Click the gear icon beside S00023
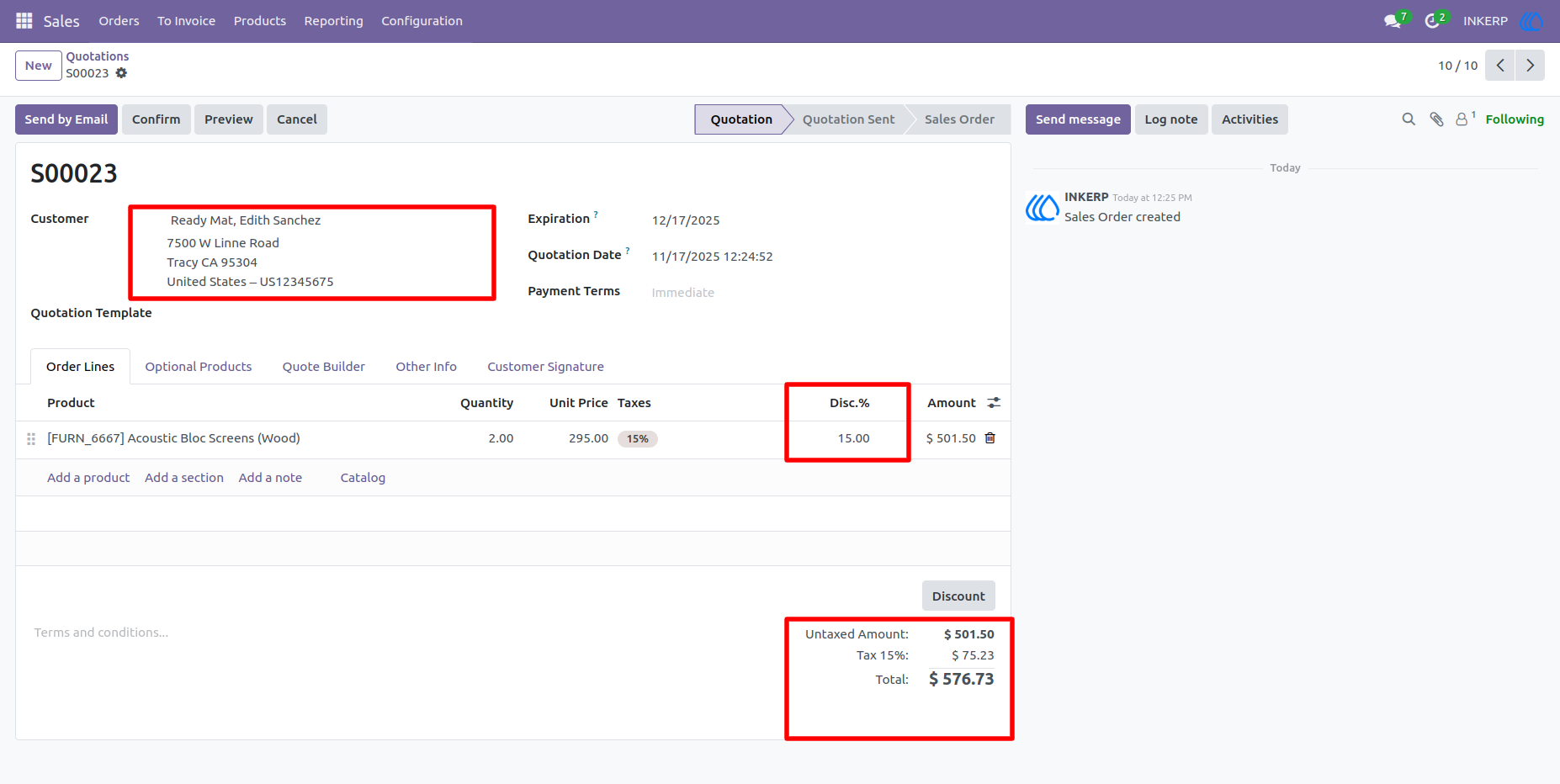 point(121,73)
